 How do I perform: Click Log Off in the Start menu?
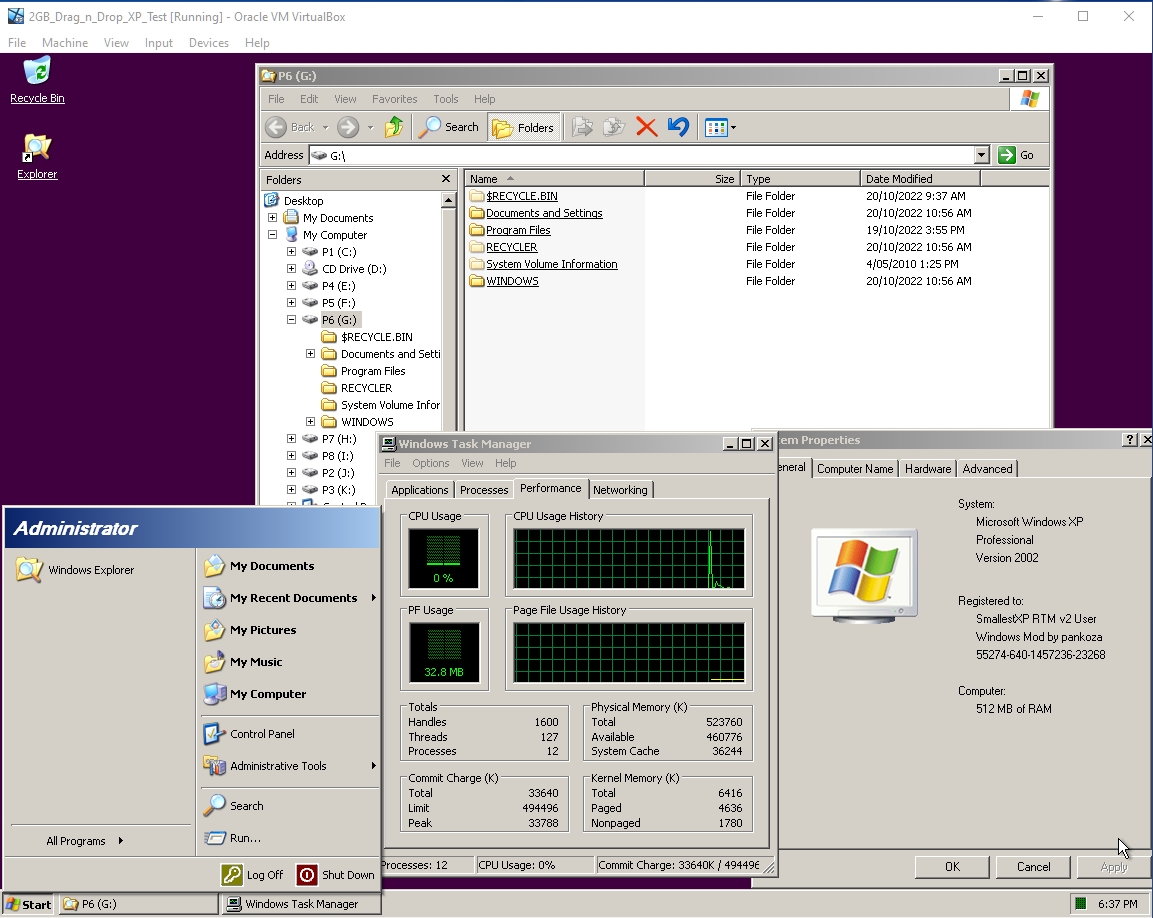252,875
